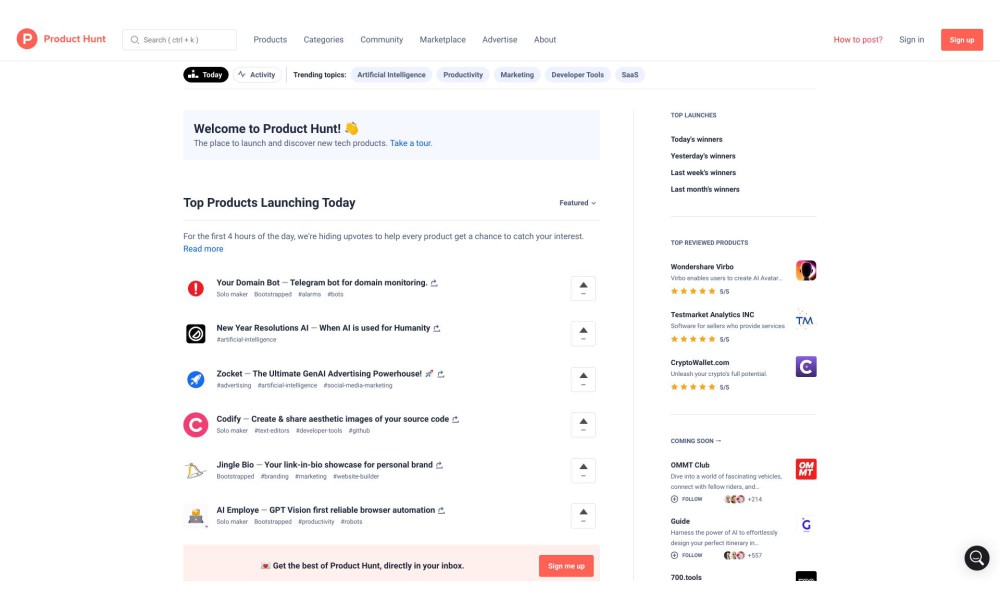Screen dimensions: 1000x600
Task: Click the search magnifier icon in search box
Action: pos(135,40)
